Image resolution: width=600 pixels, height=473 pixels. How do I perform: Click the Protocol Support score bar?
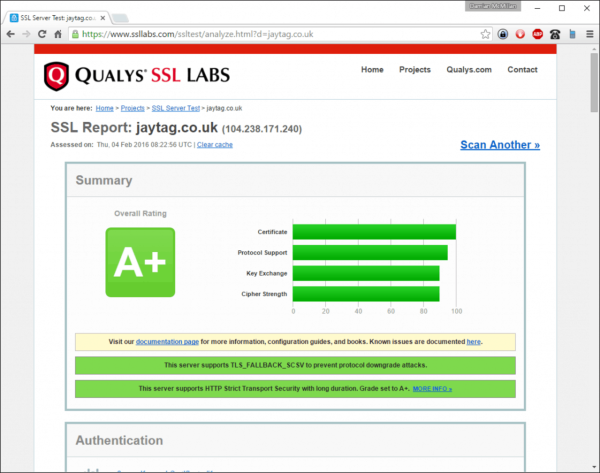(x=370, y=253)
